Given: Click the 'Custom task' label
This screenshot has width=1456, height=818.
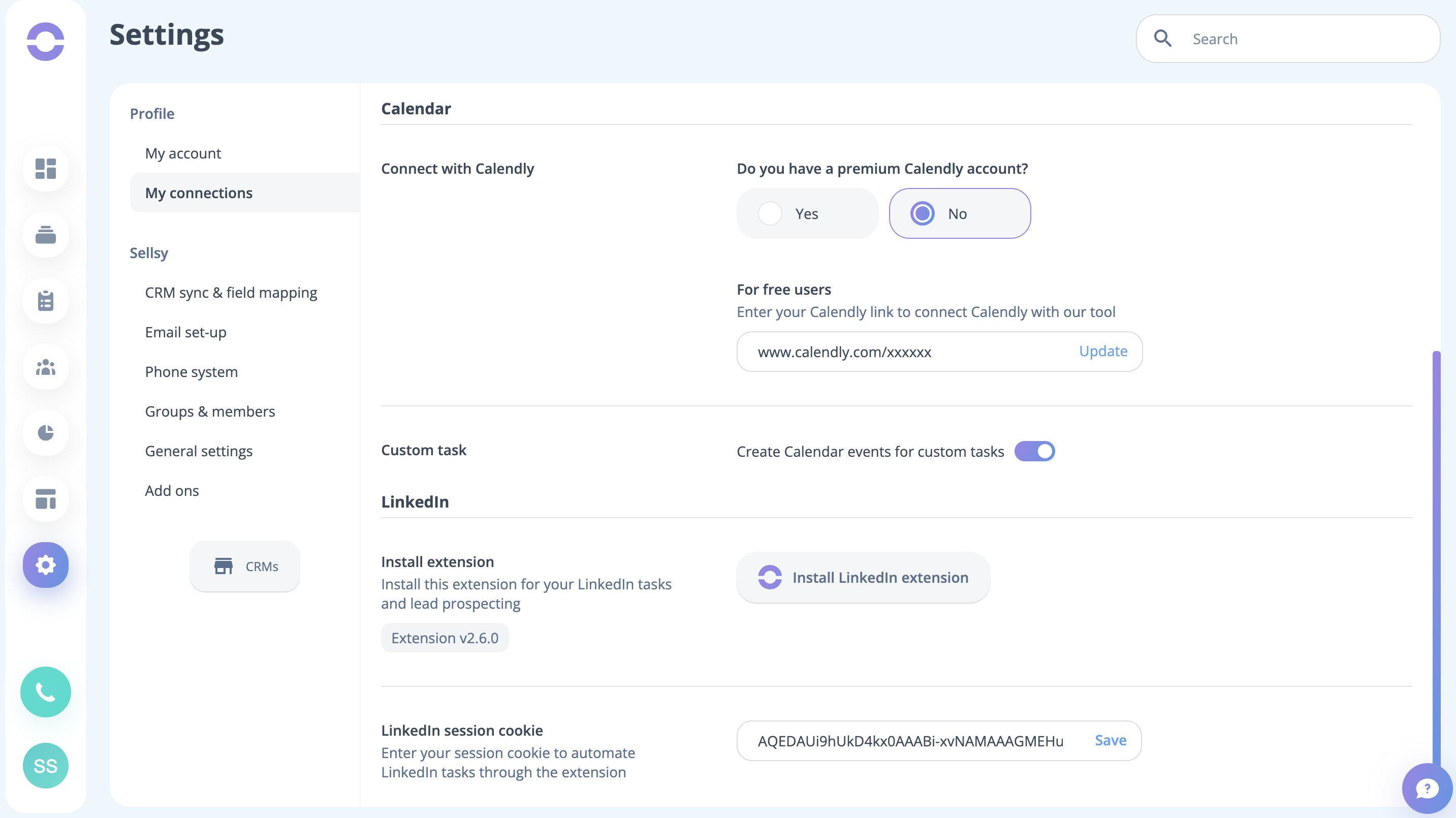Looking at the screenshot, I should click(424, 450).
